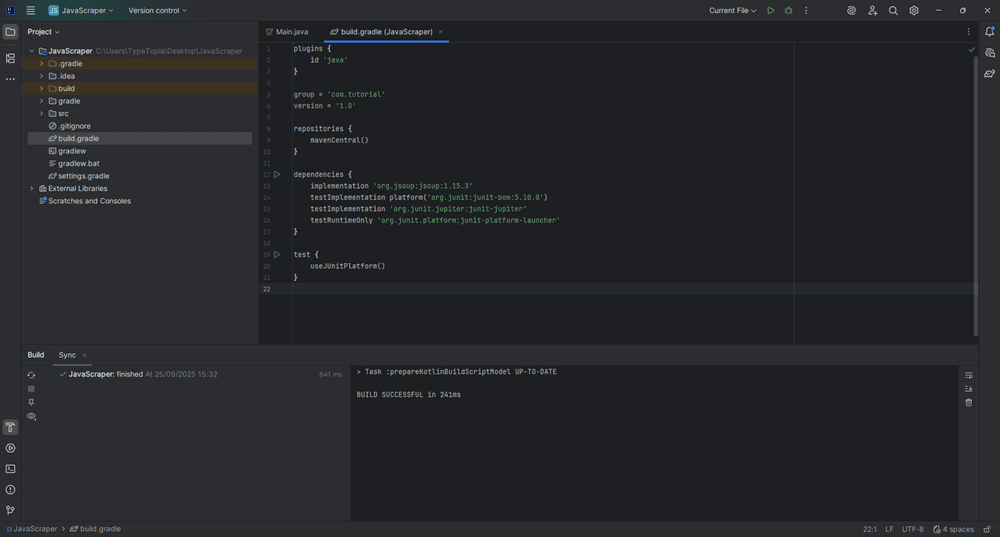Toggle scroll to end in build output

click(968, 389)
